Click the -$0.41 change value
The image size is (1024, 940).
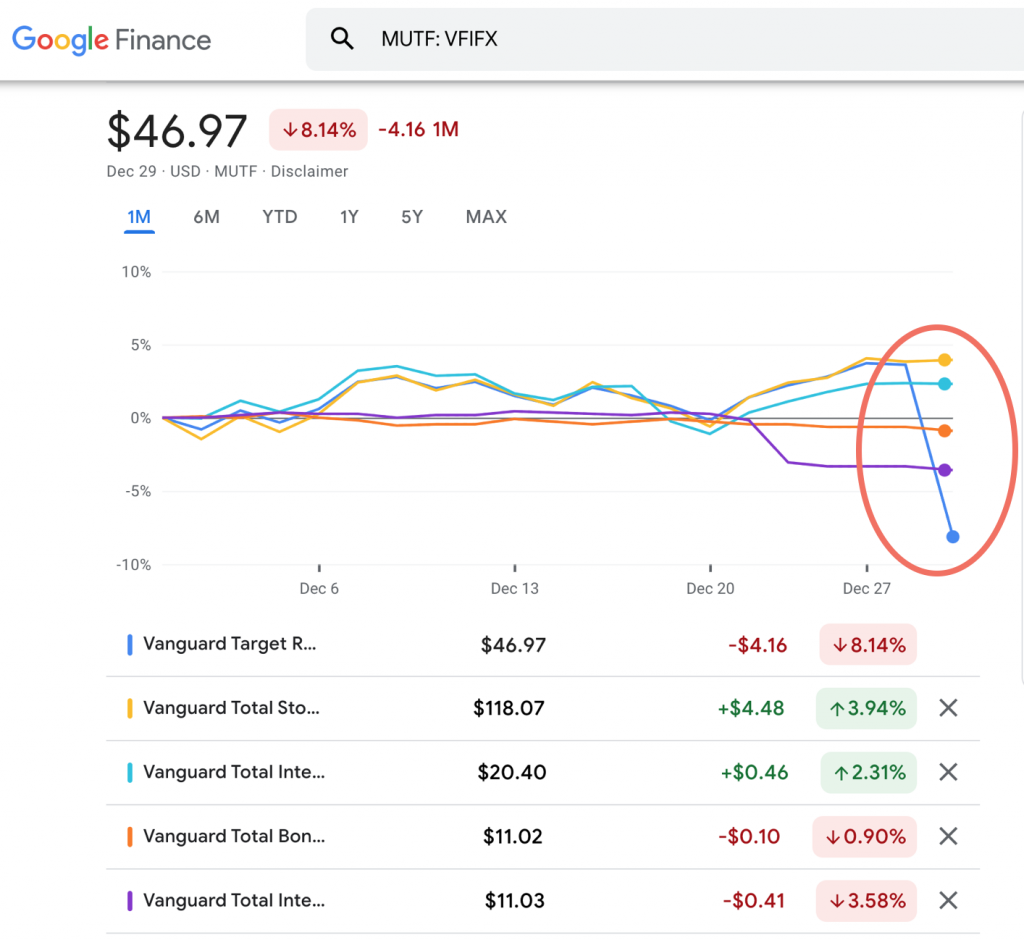click(754, 901)
